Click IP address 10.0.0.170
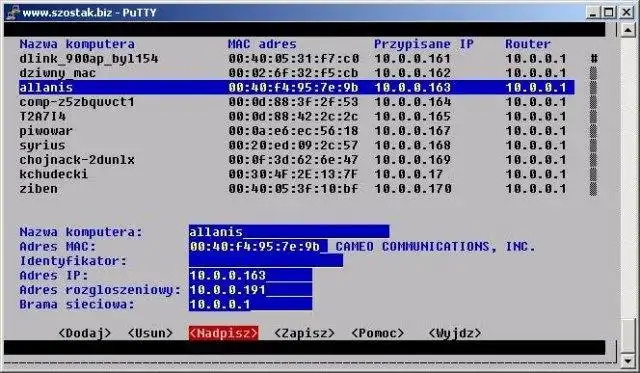 [x=413, y=189]
